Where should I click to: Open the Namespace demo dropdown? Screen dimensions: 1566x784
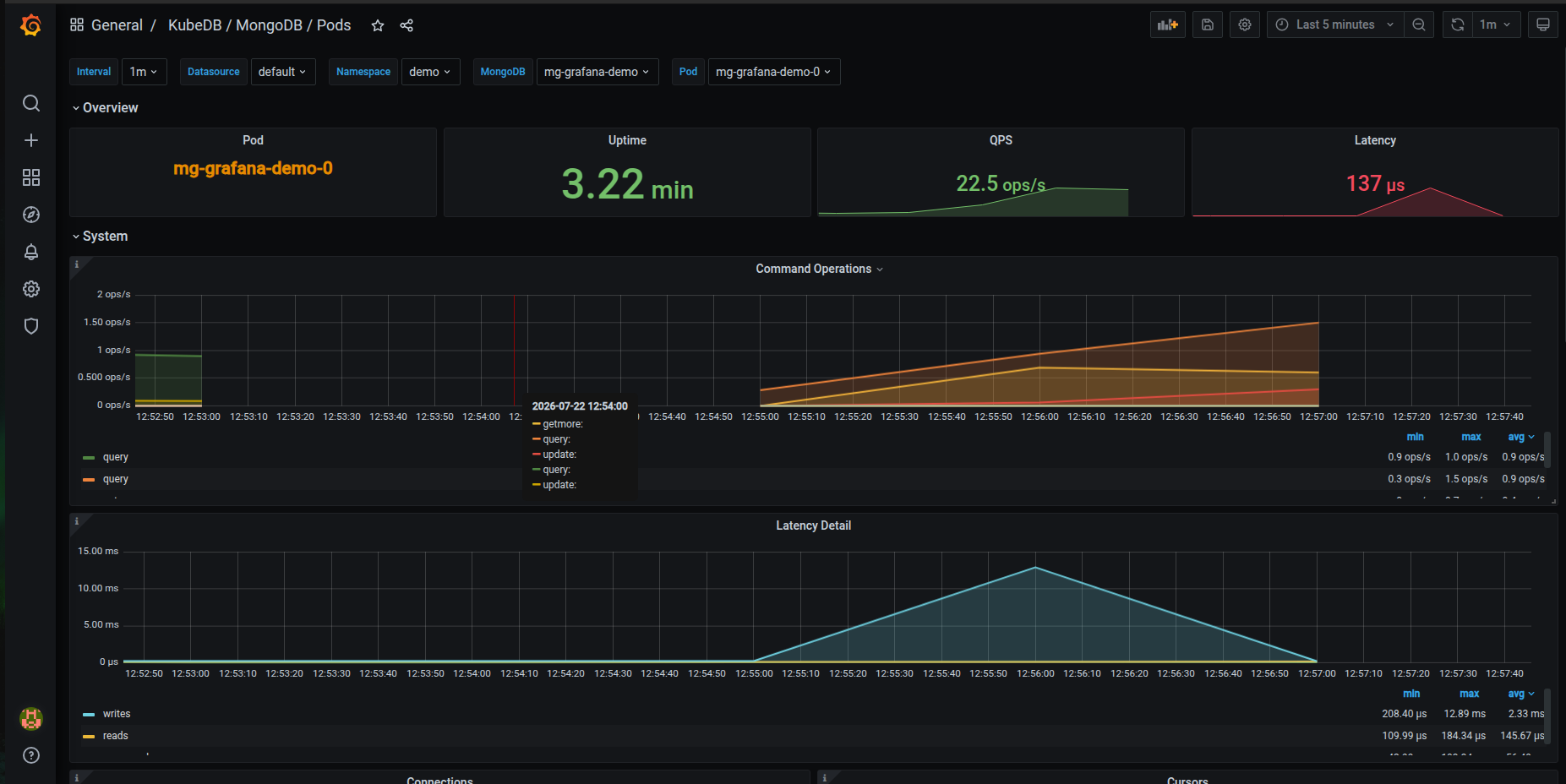(430, 72)
